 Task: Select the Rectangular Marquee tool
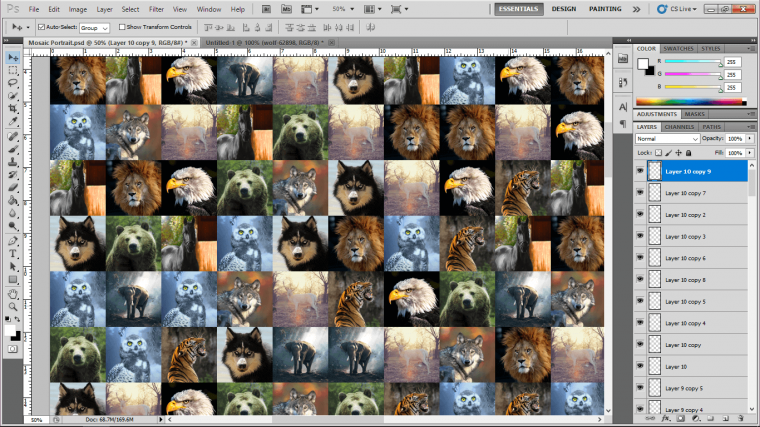point(13,71)
